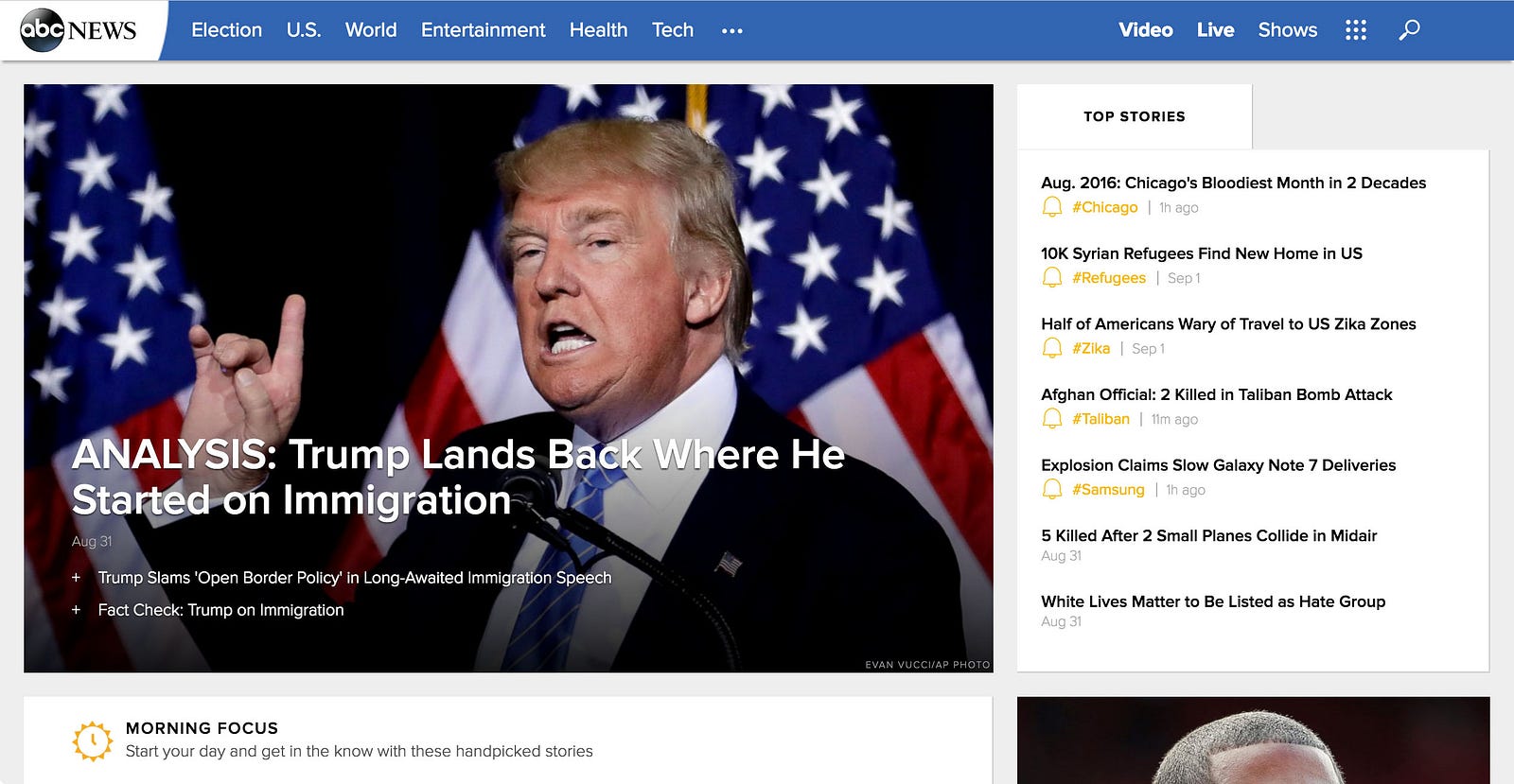Click the '11m ago' timestamp beside #Taliban
1514x784 pixels.
[1174, 420]
